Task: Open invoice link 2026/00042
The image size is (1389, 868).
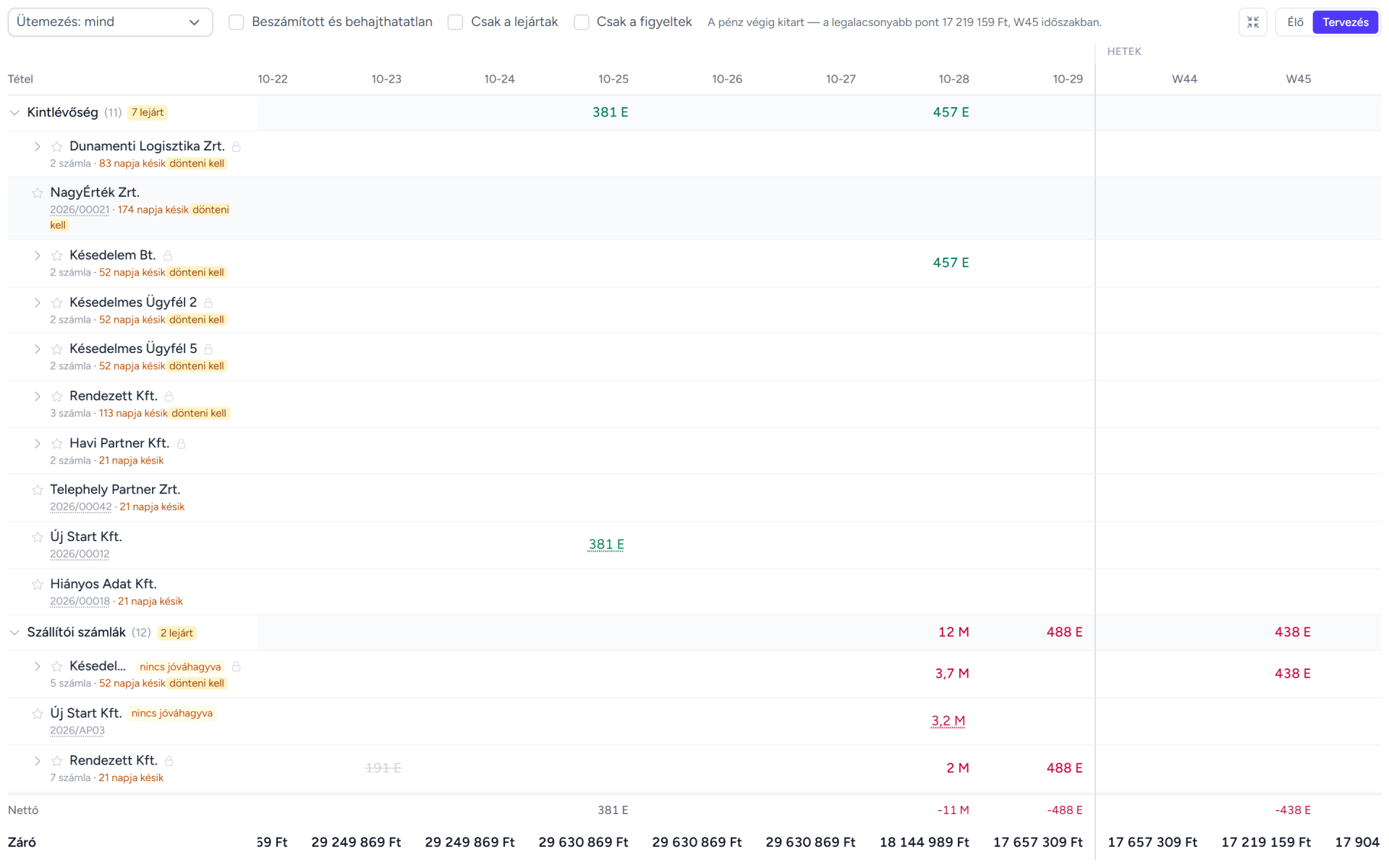Action: point(81,507)
